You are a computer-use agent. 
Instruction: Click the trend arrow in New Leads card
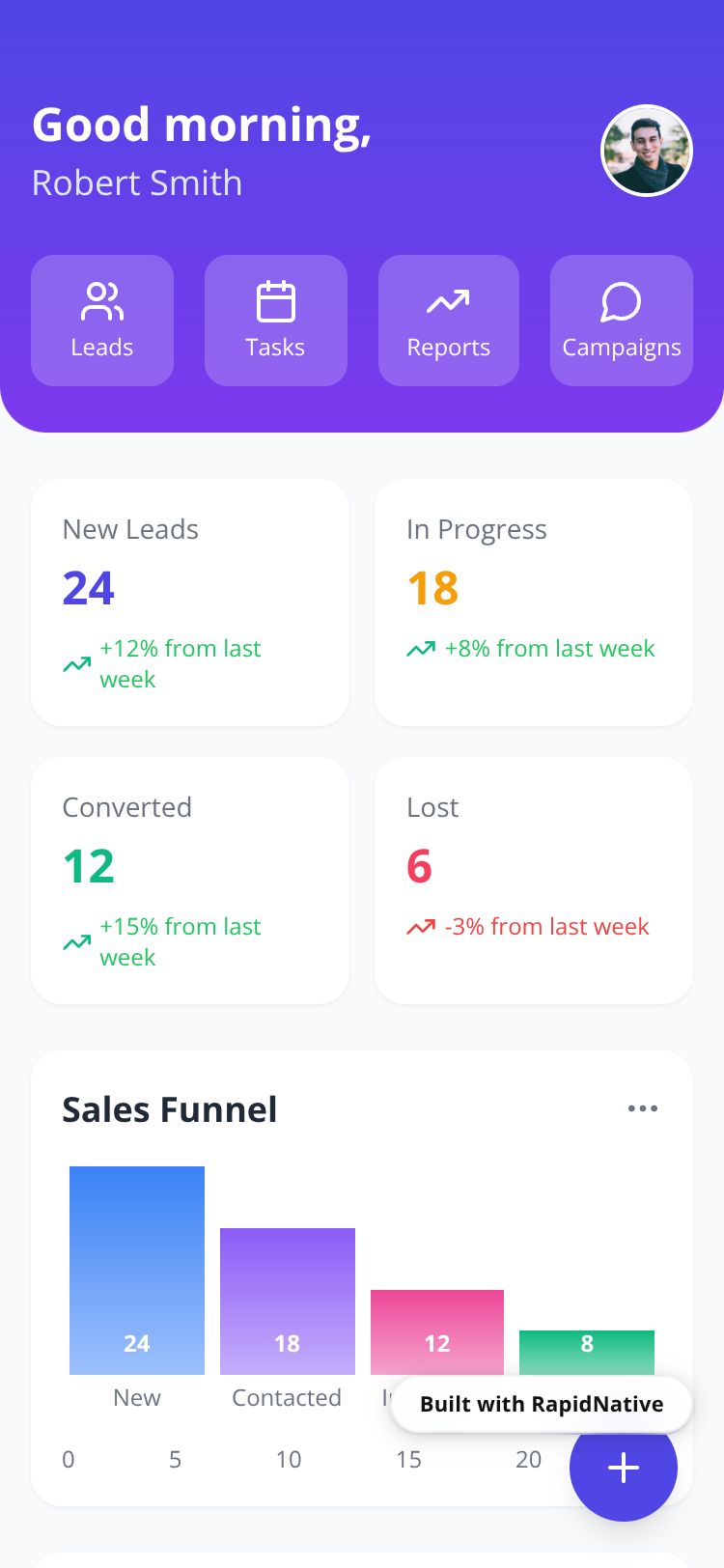click(x=77, y=664)
